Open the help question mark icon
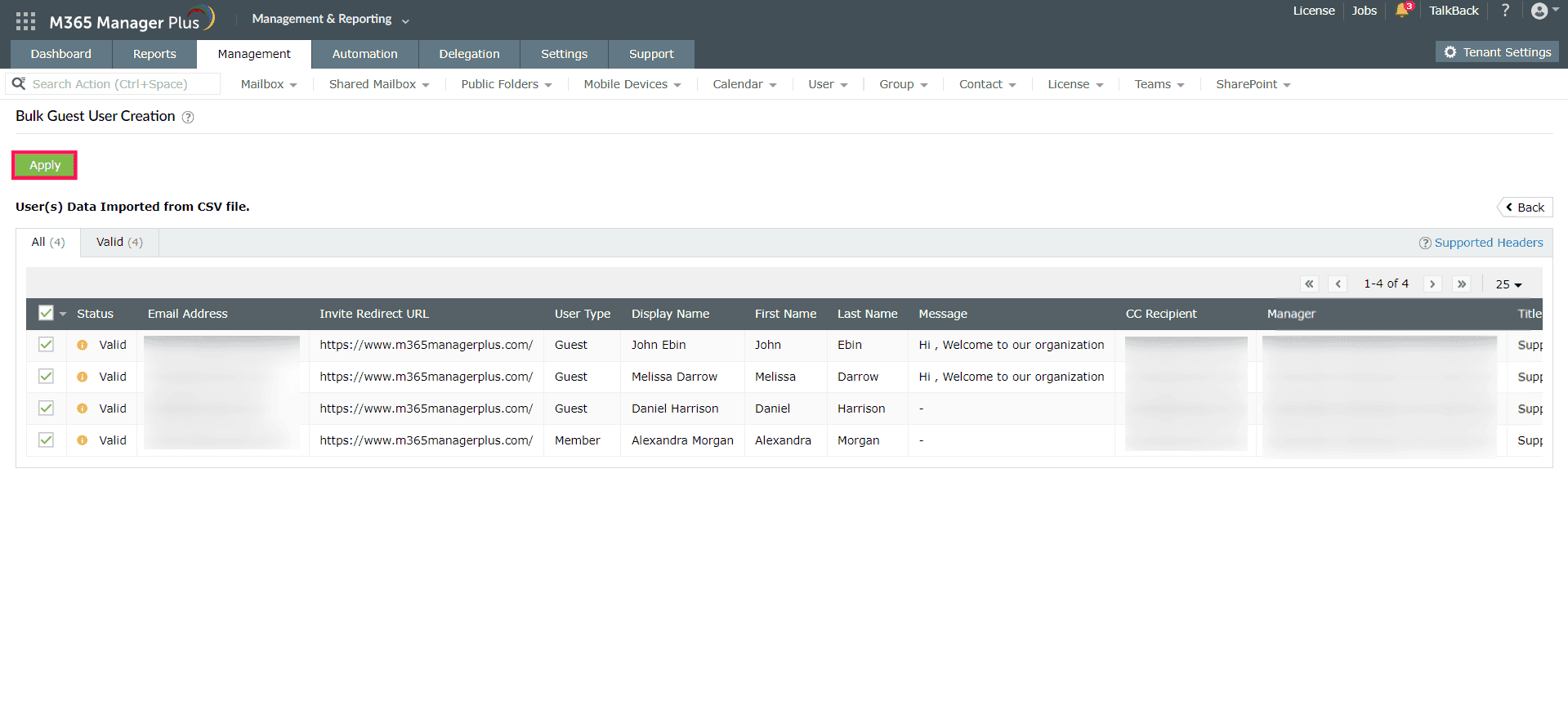The width and height of the screenshot is (1568, 701). (1505, 11)
